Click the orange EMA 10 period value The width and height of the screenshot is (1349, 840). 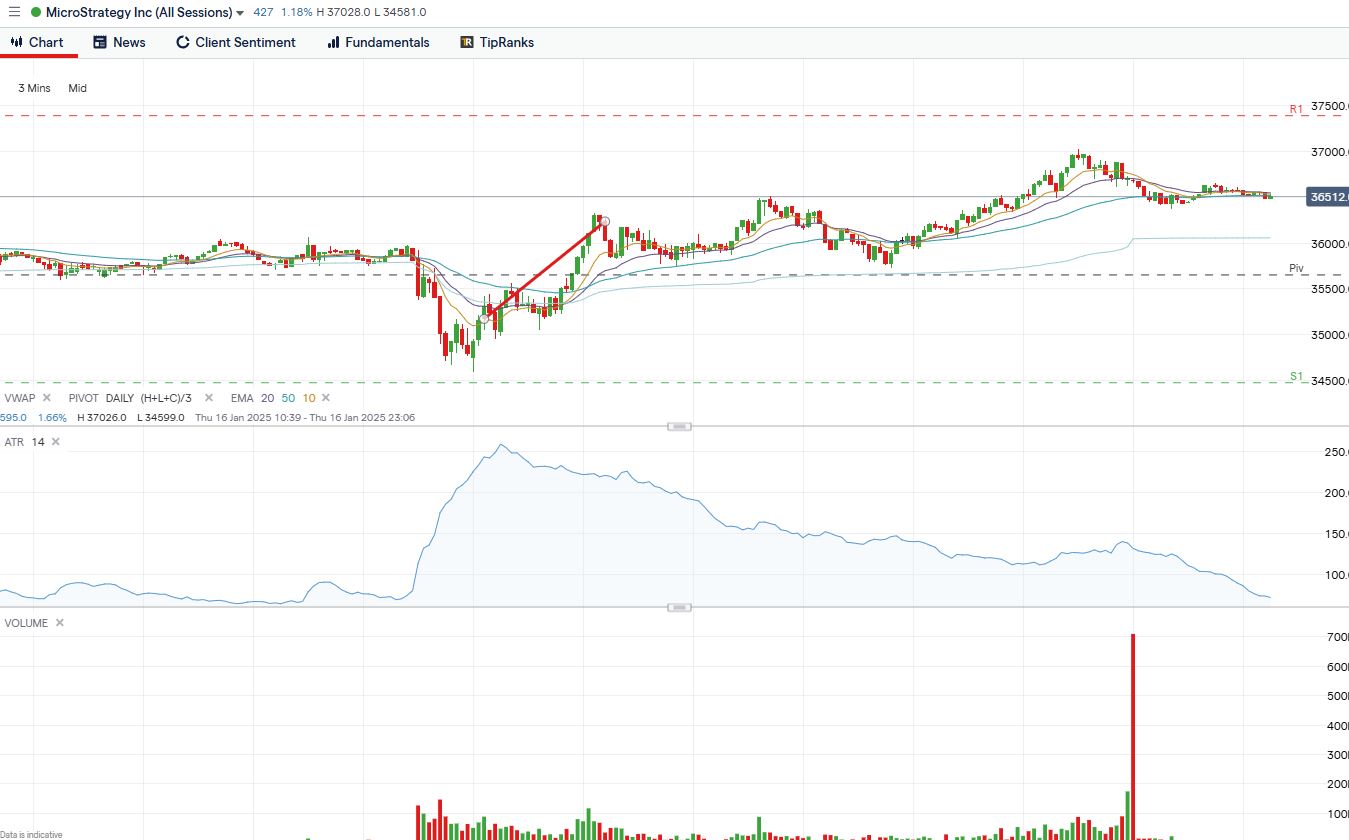coord(309,398)
